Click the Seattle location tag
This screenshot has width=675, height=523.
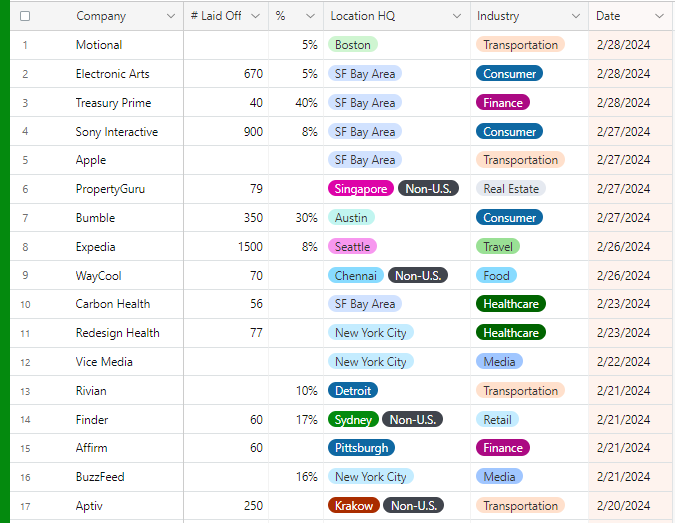tap(352, 246)
